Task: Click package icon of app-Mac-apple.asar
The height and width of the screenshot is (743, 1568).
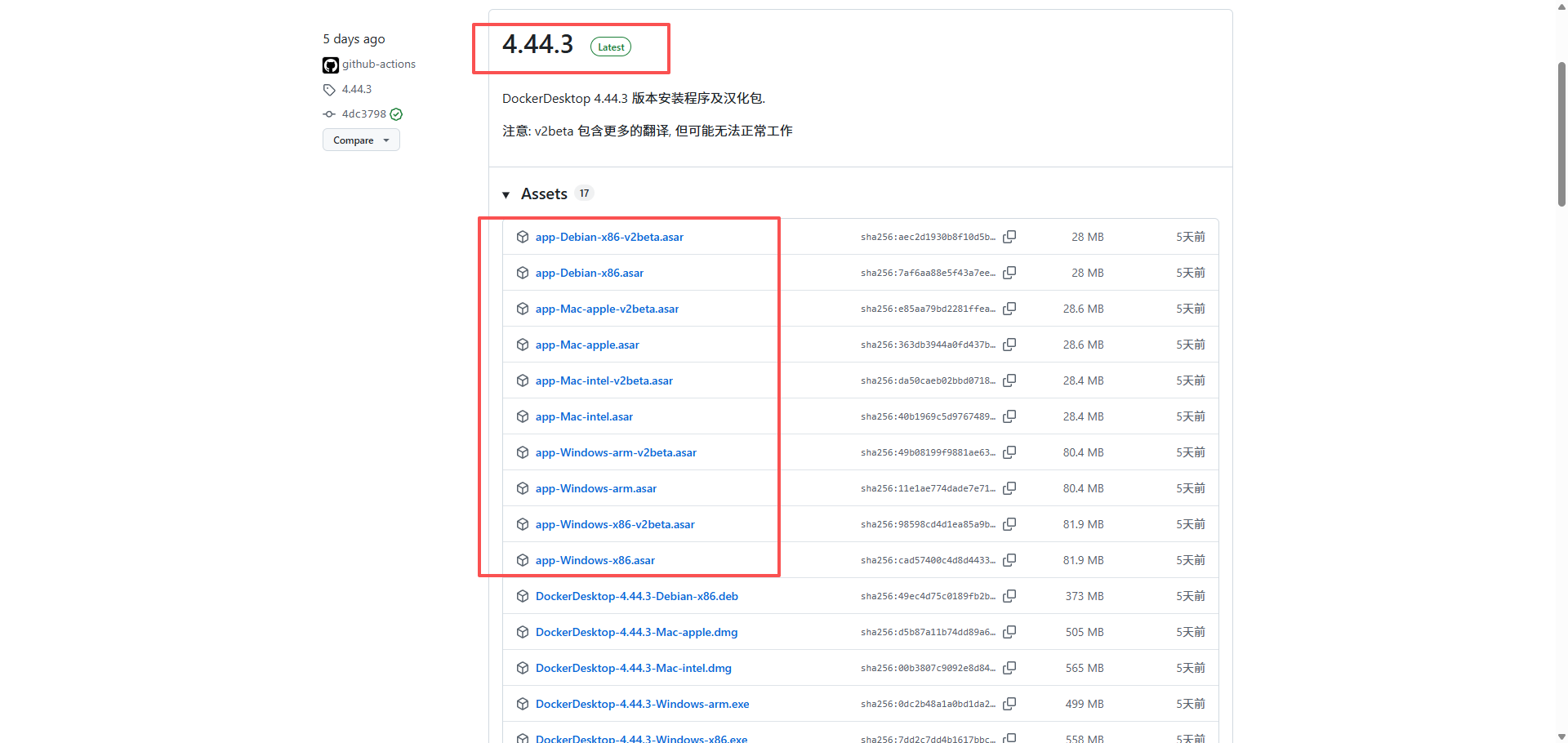Action: point(523,345)
